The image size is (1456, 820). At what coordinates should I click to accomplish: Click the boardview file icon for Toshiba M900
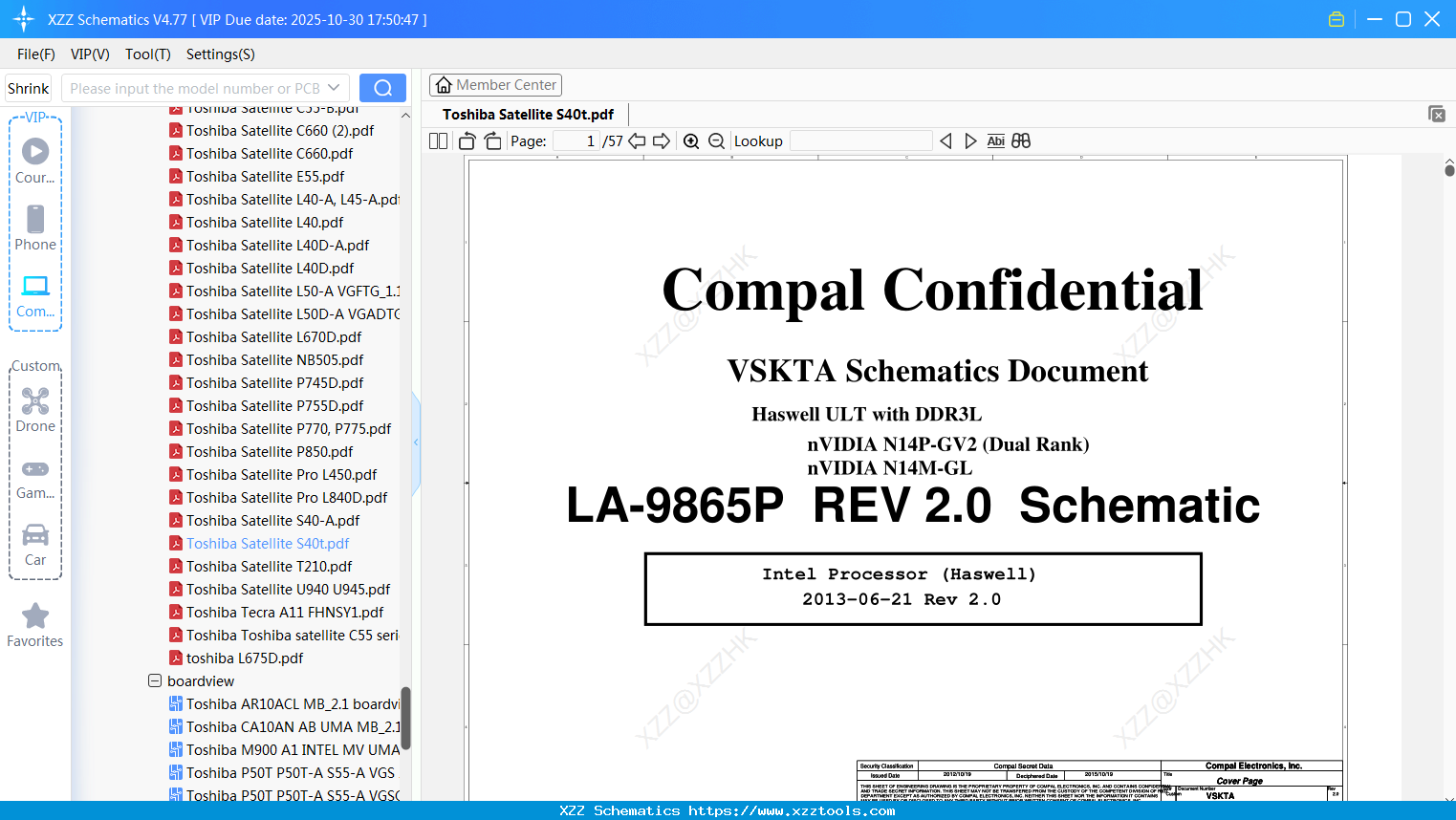click(x=176, y=749)
